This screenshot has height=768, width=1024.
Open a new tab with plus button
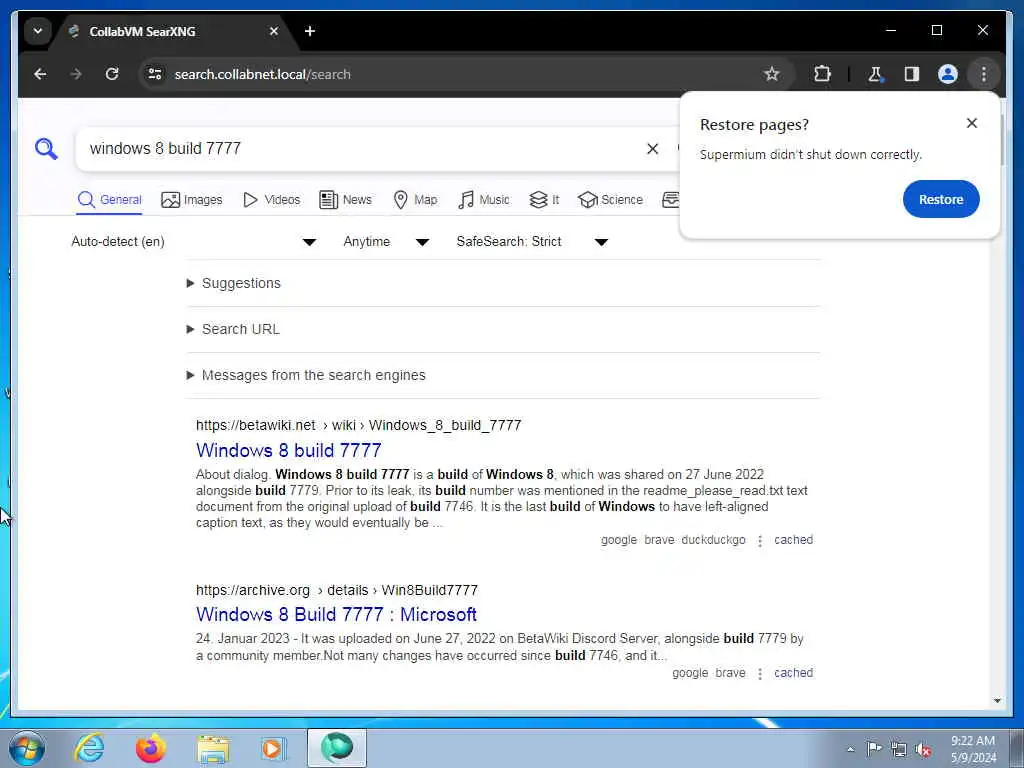310,31
